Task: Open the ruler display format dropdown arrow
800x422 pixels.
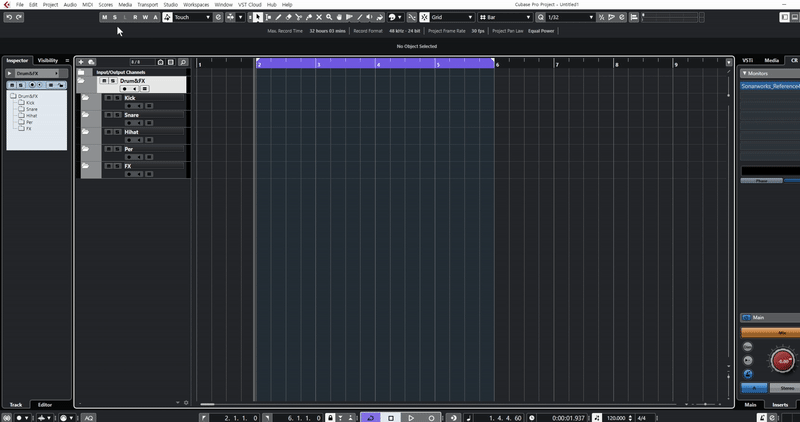Action: pos(729,62)
